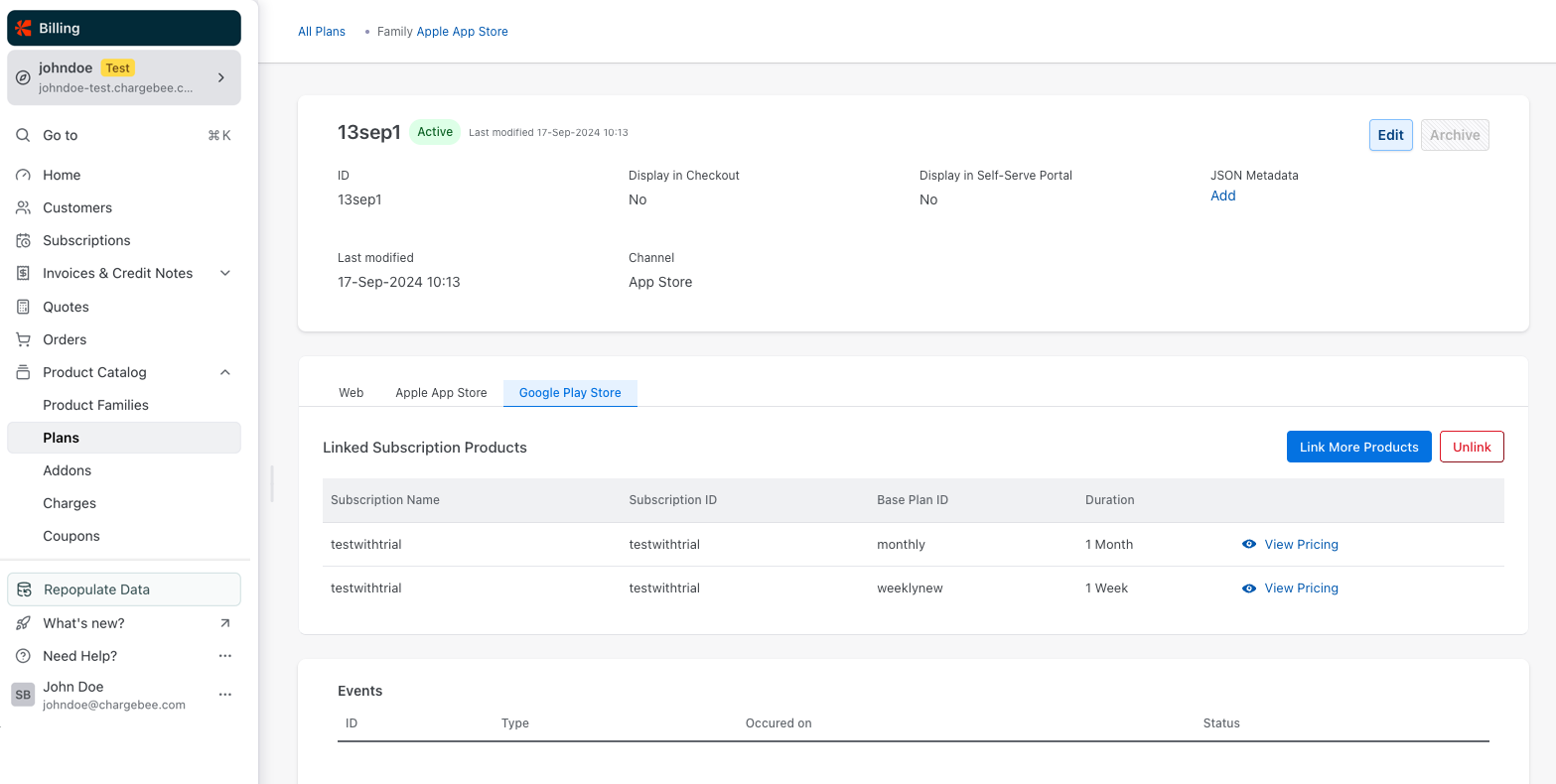Click Add link under JSON Metadata

click(x=1222, y=196)
